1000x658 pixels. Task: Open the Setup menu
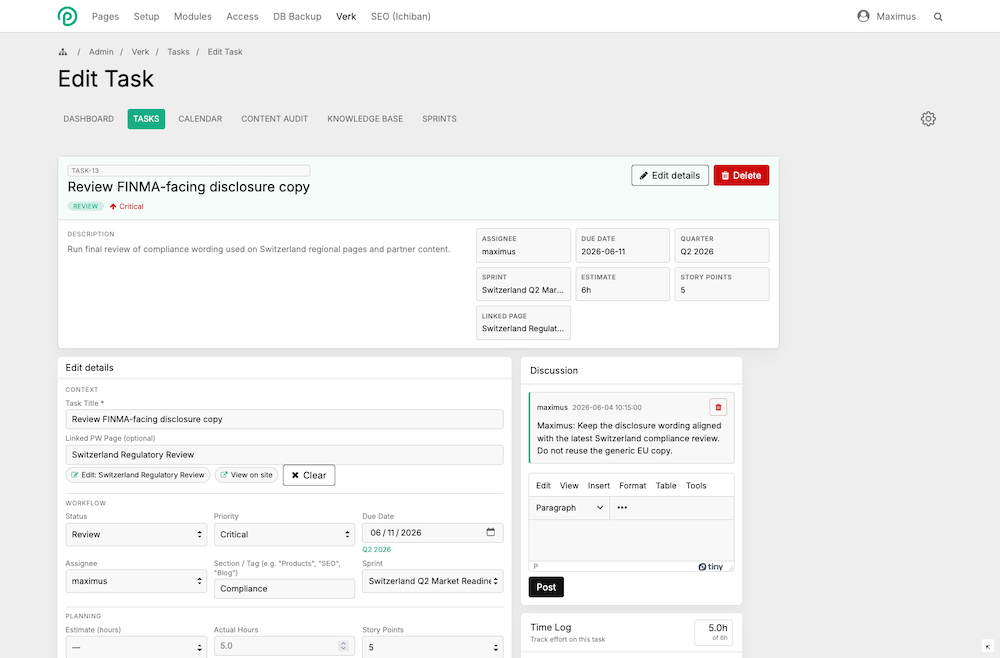(x=146, y=17)
